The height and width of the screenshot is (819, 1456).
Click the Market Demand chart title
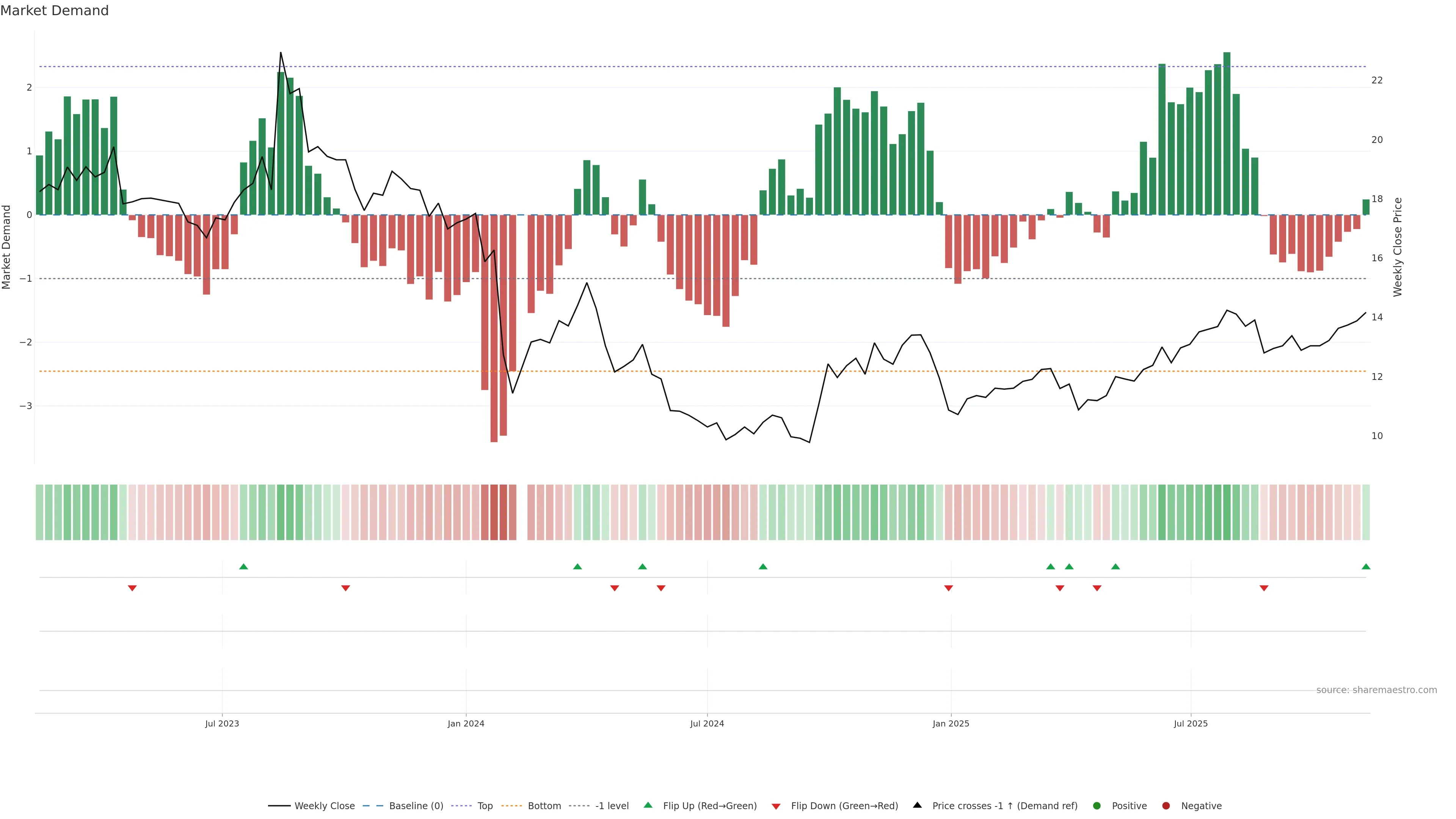tap(54, 11)
